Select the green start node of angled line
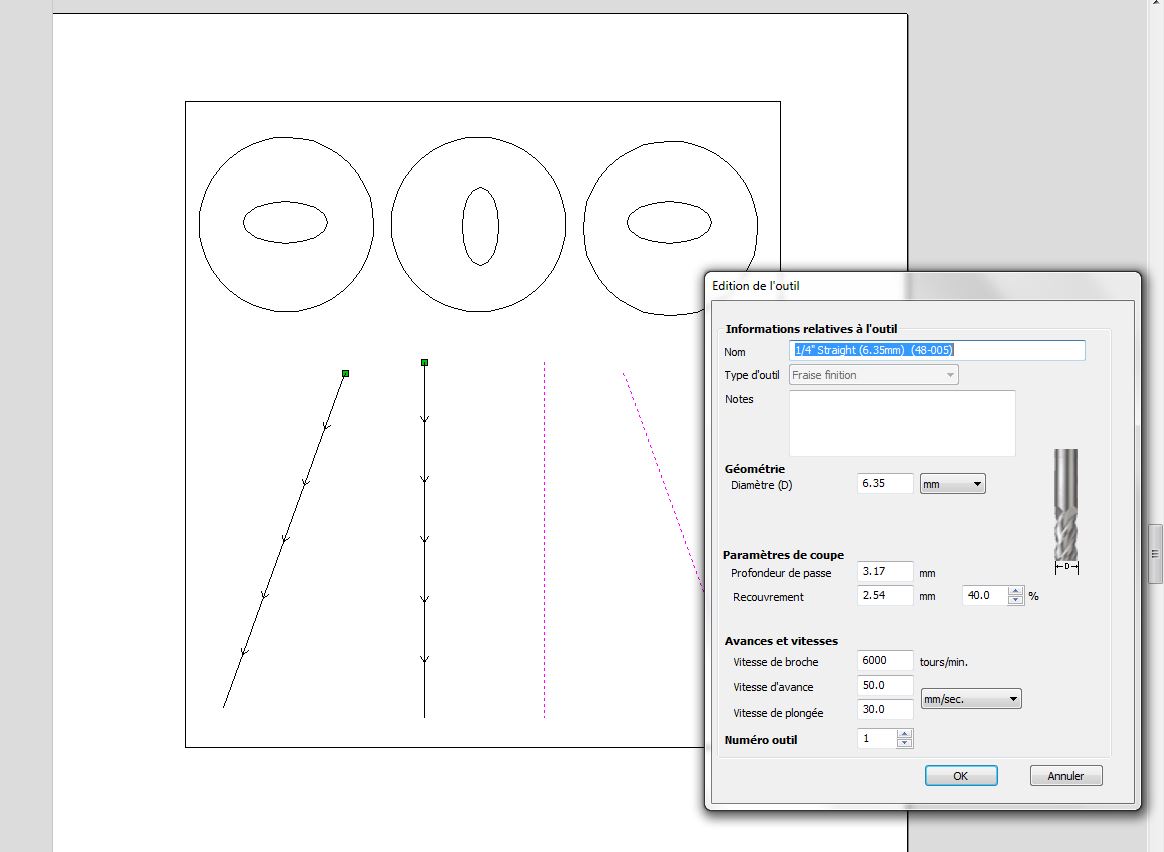 coord(345,373)
